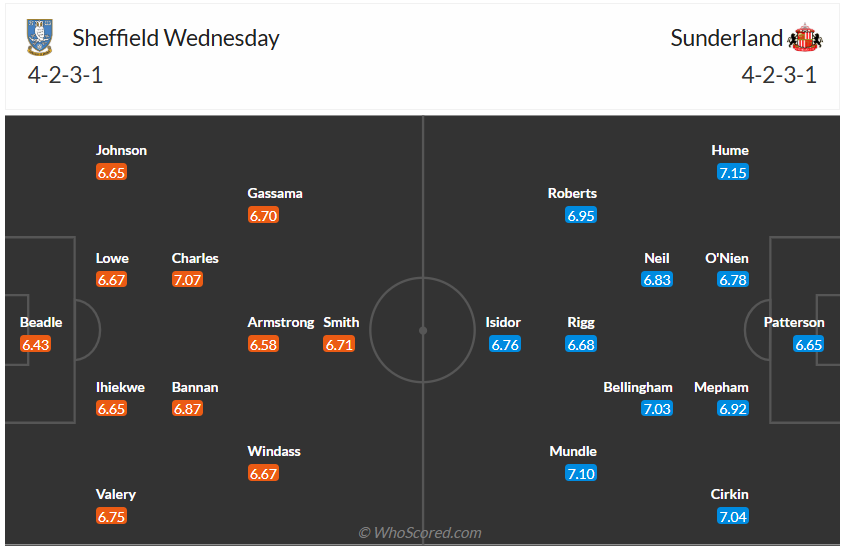Select player Valery at right back
The image size is (843, 546).
pos(116,494)
